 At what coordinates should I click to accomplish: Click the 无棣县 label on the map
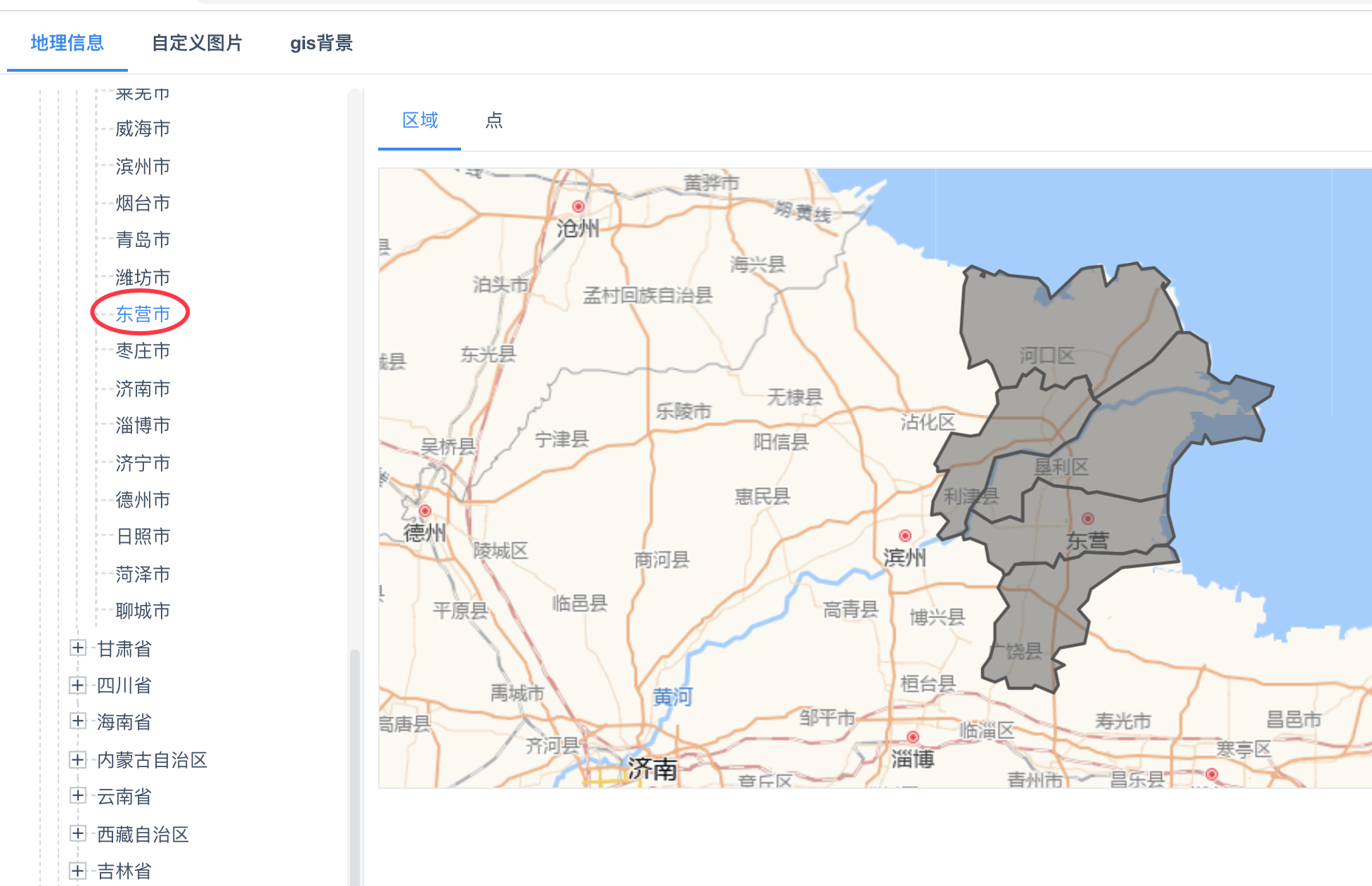(x=794, y=397)
